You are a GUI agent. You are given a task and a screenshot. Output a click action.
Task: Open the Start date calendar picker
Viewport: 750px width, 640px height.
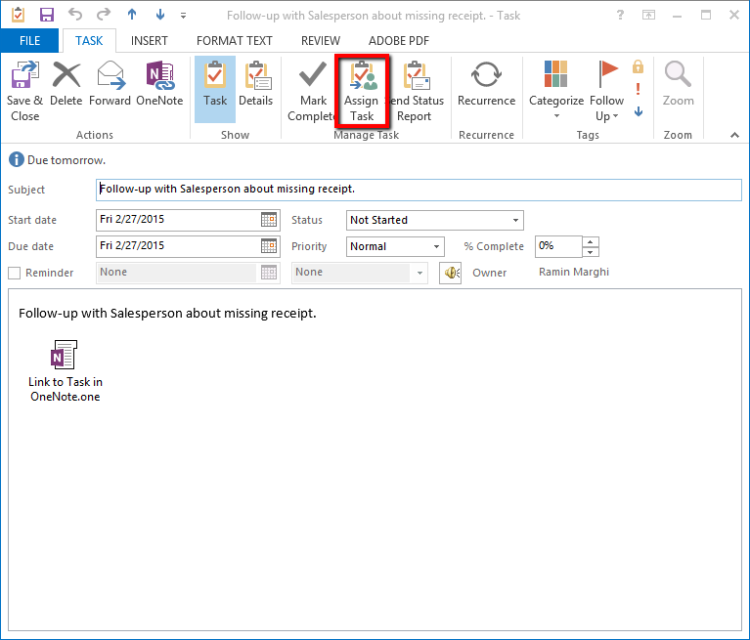(x=269, y=220)
